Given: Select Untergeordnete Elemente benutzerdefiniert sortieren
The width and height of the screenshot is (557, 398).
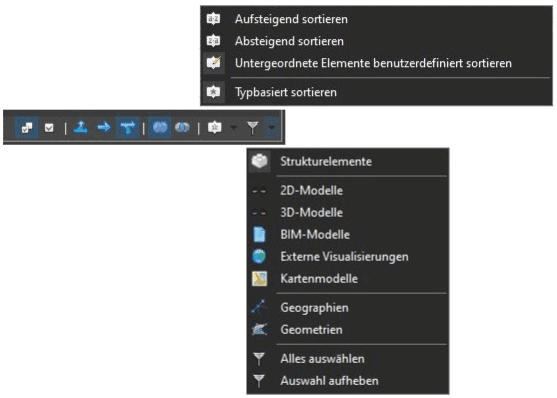Looking at the screenshot, I should 376,63.
